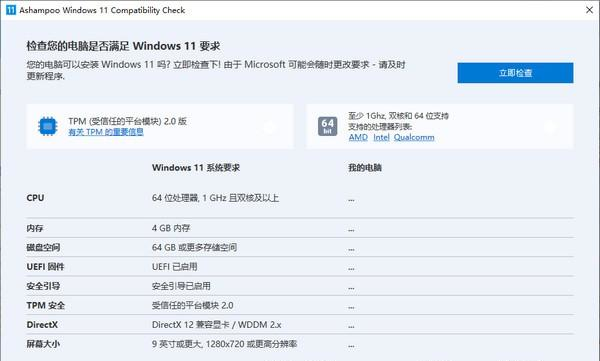Screen dimensions: 600x361
Task: Click the '我的电脑' column header
Action: coord(365,168)
